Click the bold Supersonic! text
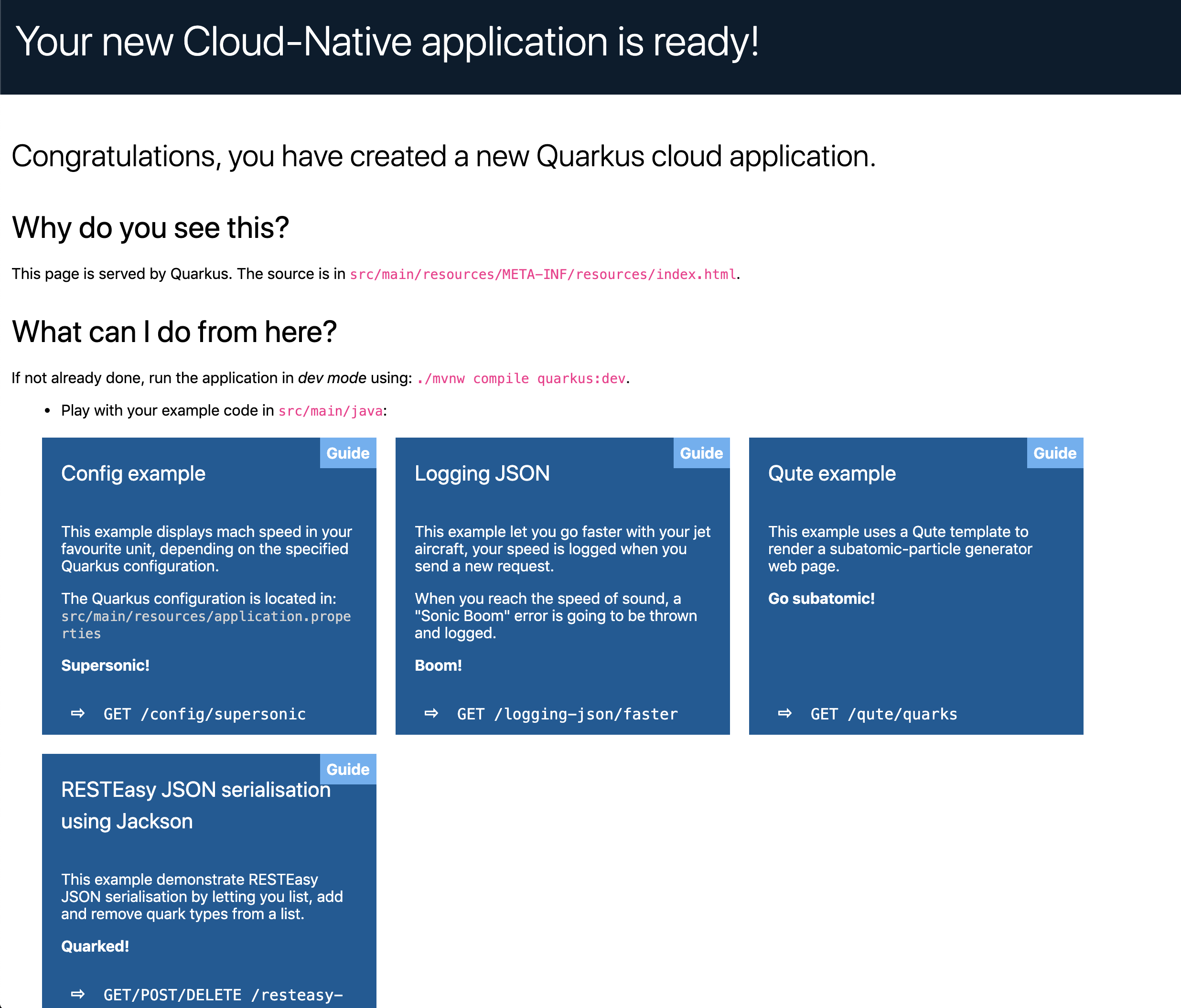 tap(106, 665)
